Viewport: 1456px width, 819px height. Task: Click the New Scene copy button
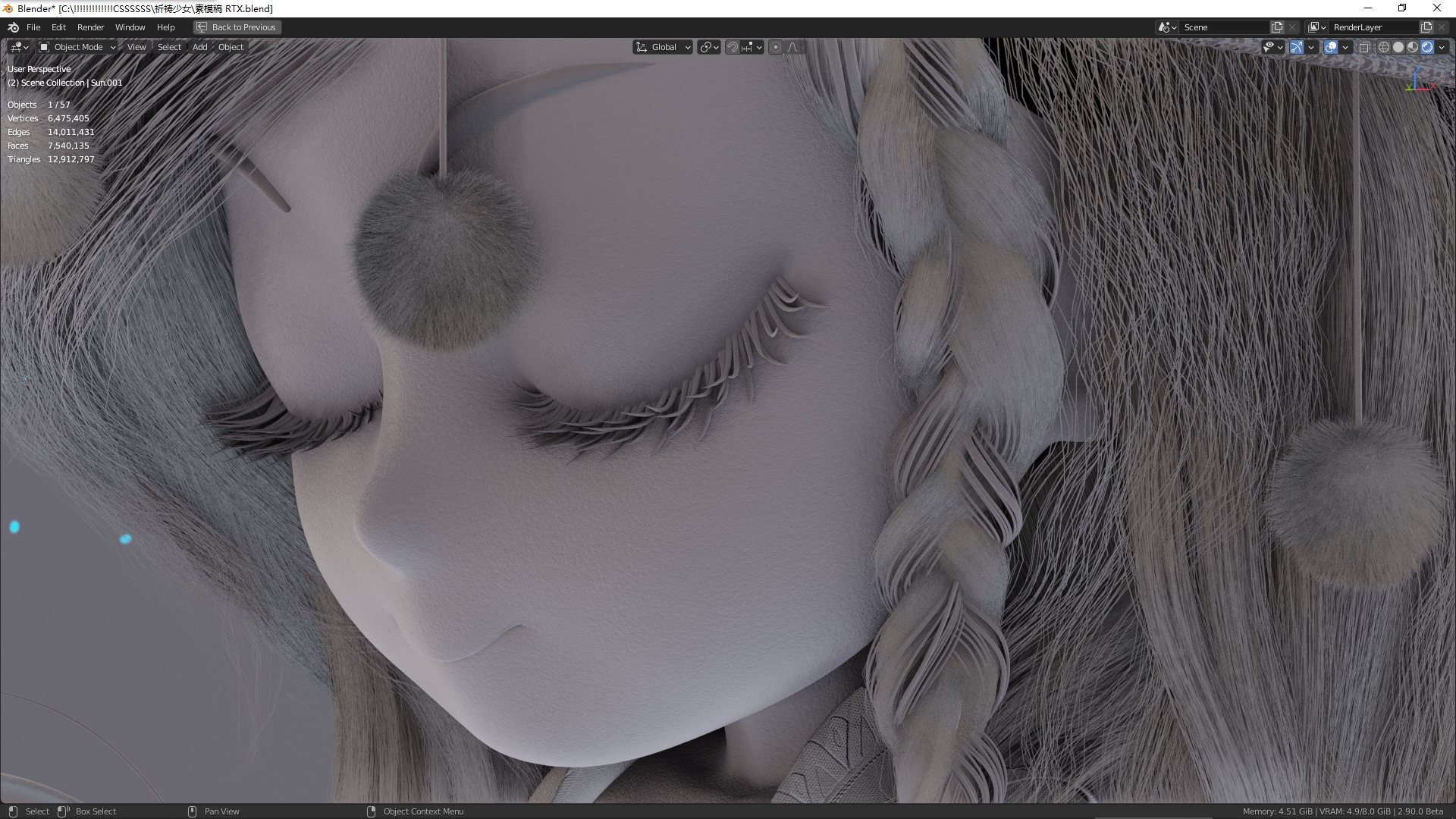[1277, 27]
